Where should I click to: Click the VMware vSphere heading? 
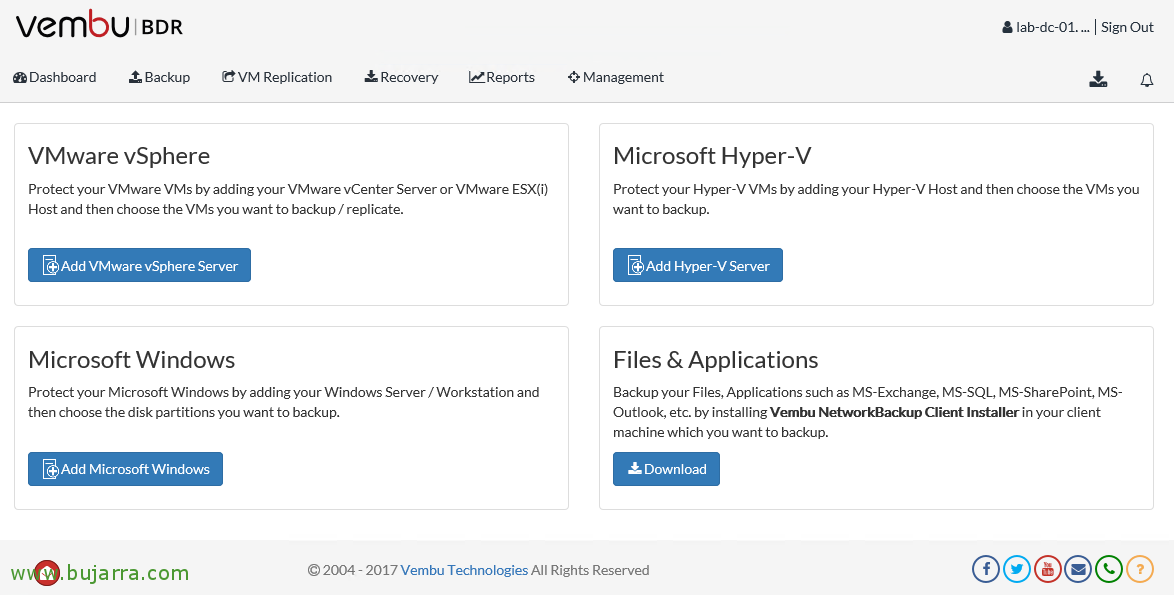(x=119, y=156)
